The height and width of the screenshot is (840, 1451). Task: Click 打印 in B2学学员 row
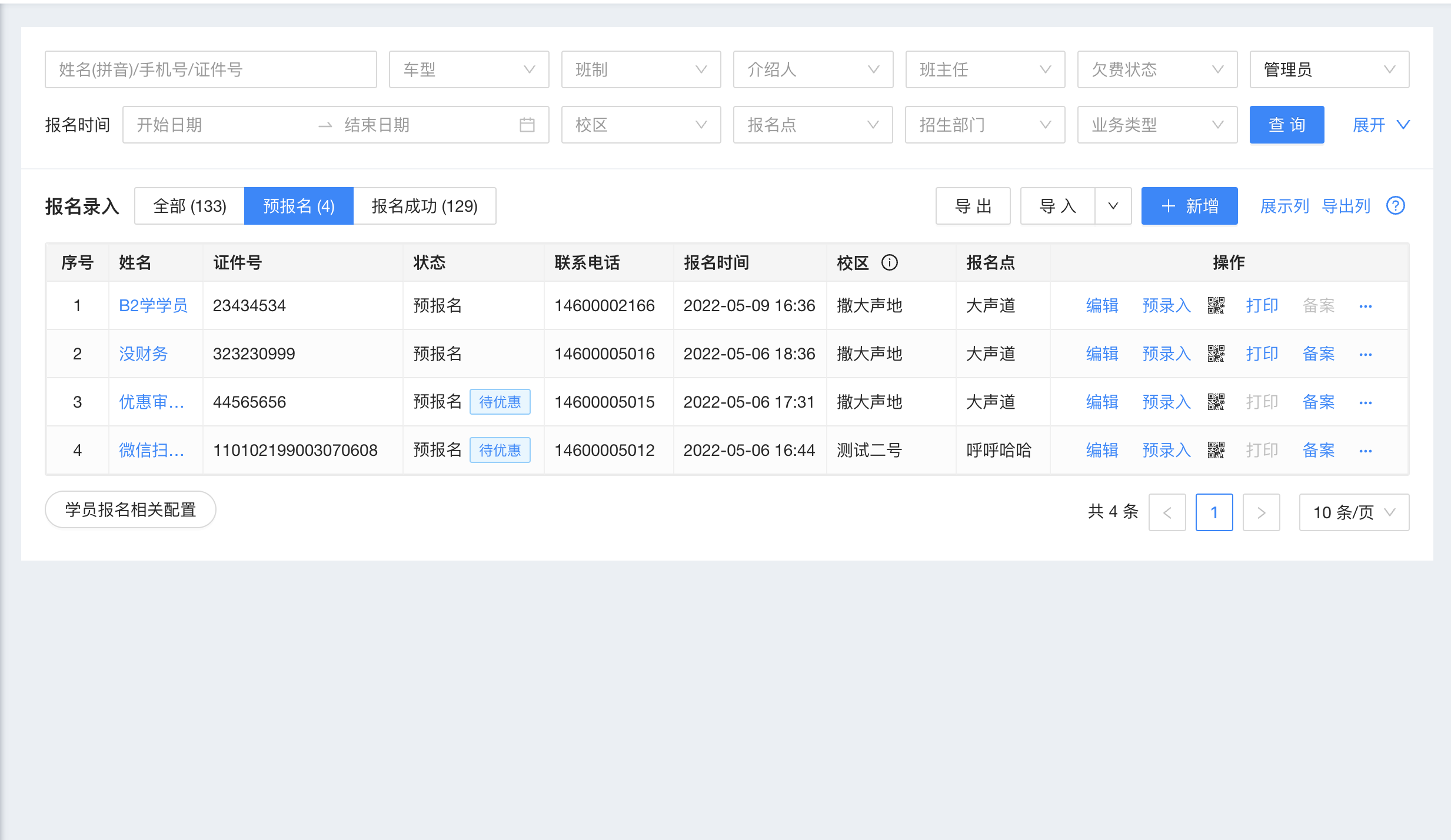(1262, 305)
